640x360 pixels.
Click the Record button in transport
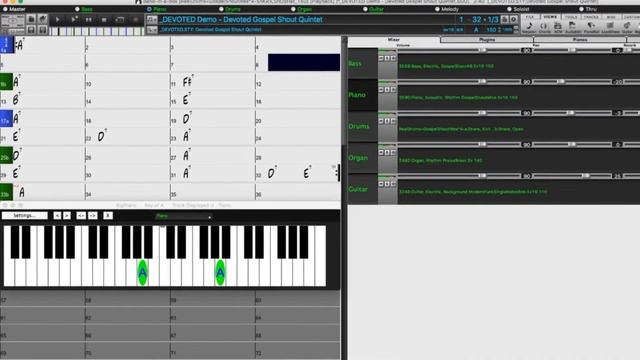tap(136, 19)
